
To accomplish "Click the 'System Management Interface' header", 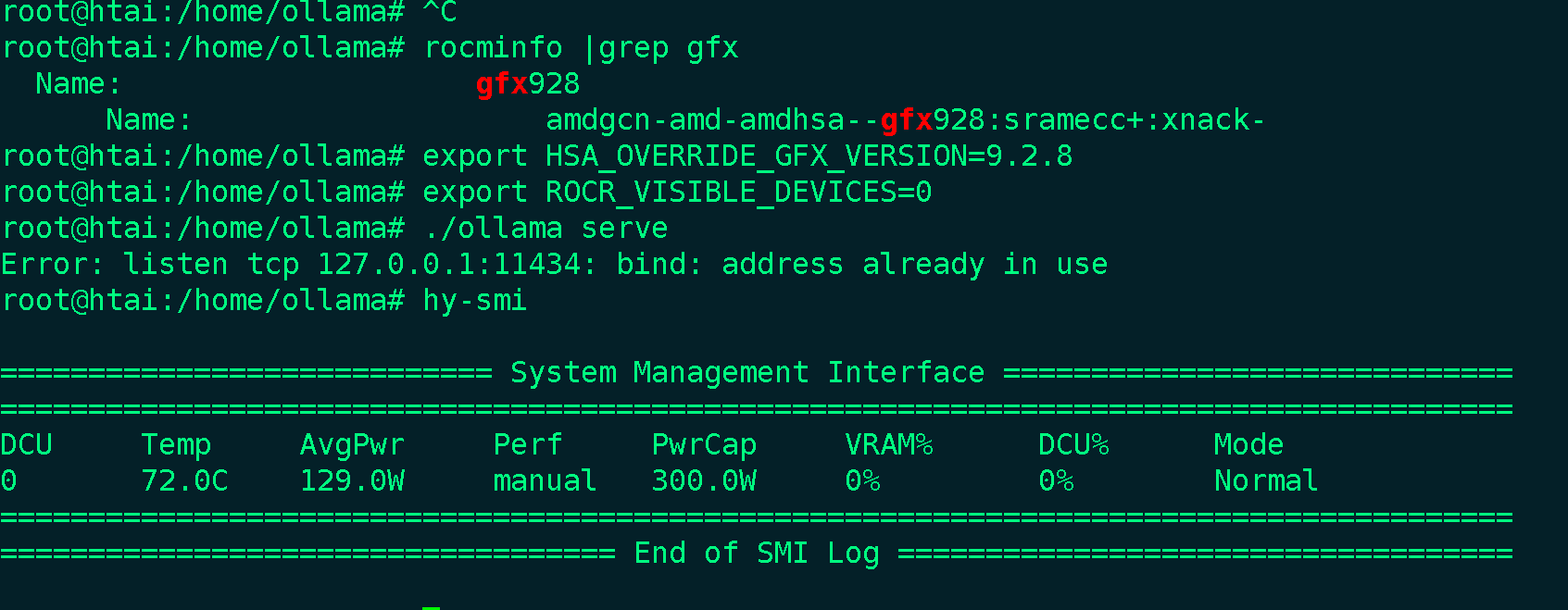I will point(747,373).
